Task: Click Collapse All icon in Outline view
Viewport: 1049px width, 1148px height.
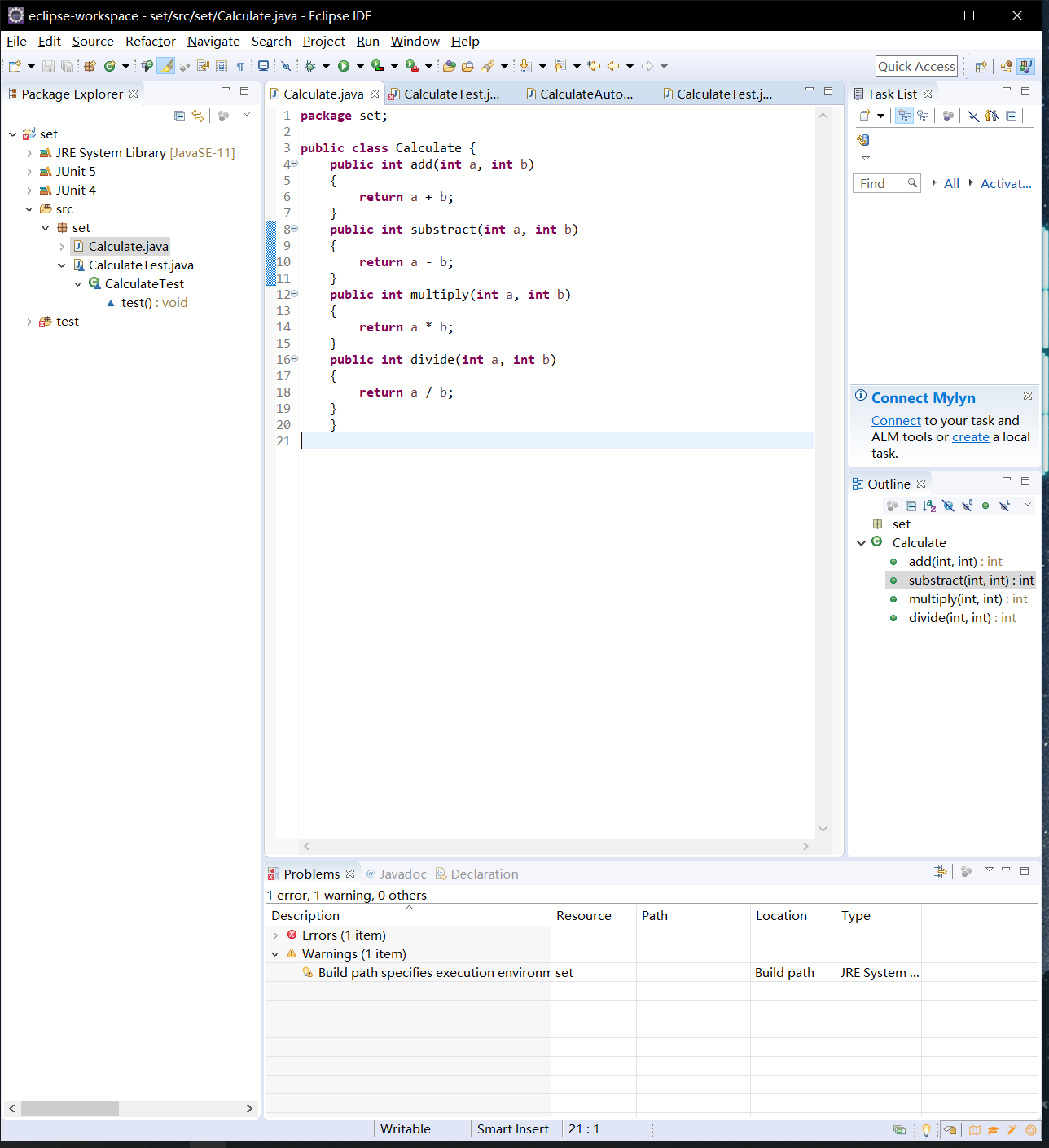Action: tap(911, 506)
